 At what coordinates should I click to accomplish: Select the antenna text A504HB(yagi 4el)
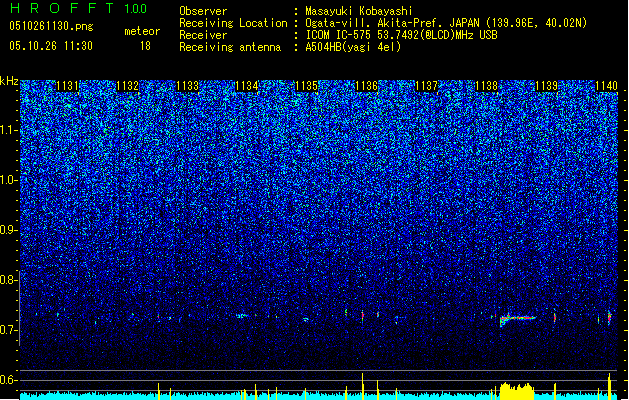point(353,47)
